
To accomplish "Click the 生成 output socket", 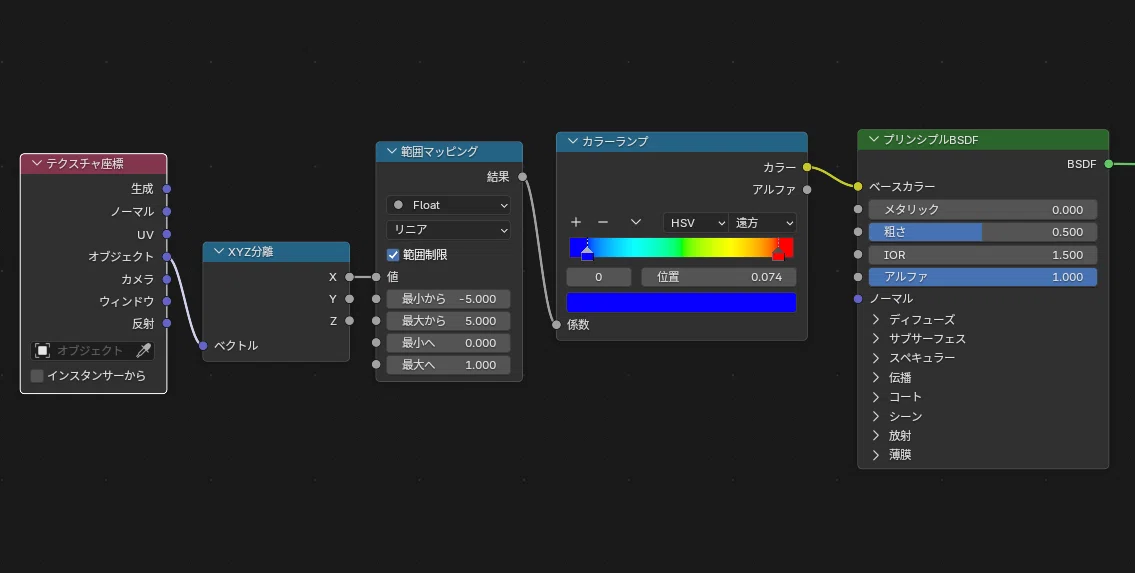I will pos(166,189).
